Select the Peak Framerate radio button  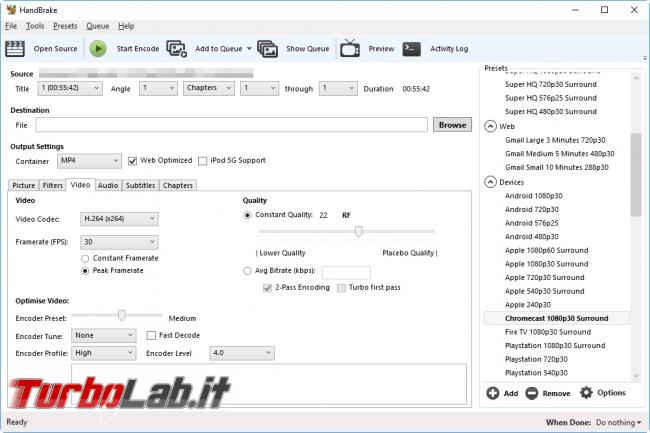[x=85, y=271]
